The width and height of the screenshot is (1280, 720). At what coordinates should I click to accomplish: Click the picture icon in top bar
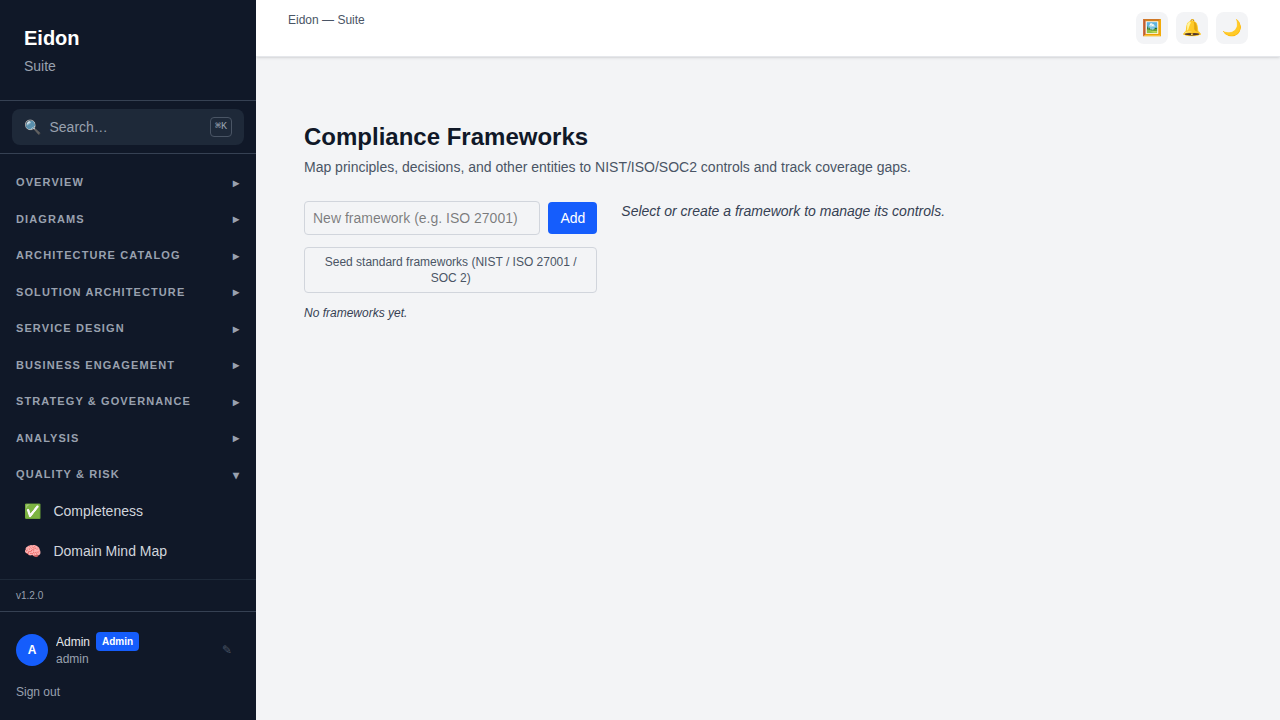[1152, 28]
